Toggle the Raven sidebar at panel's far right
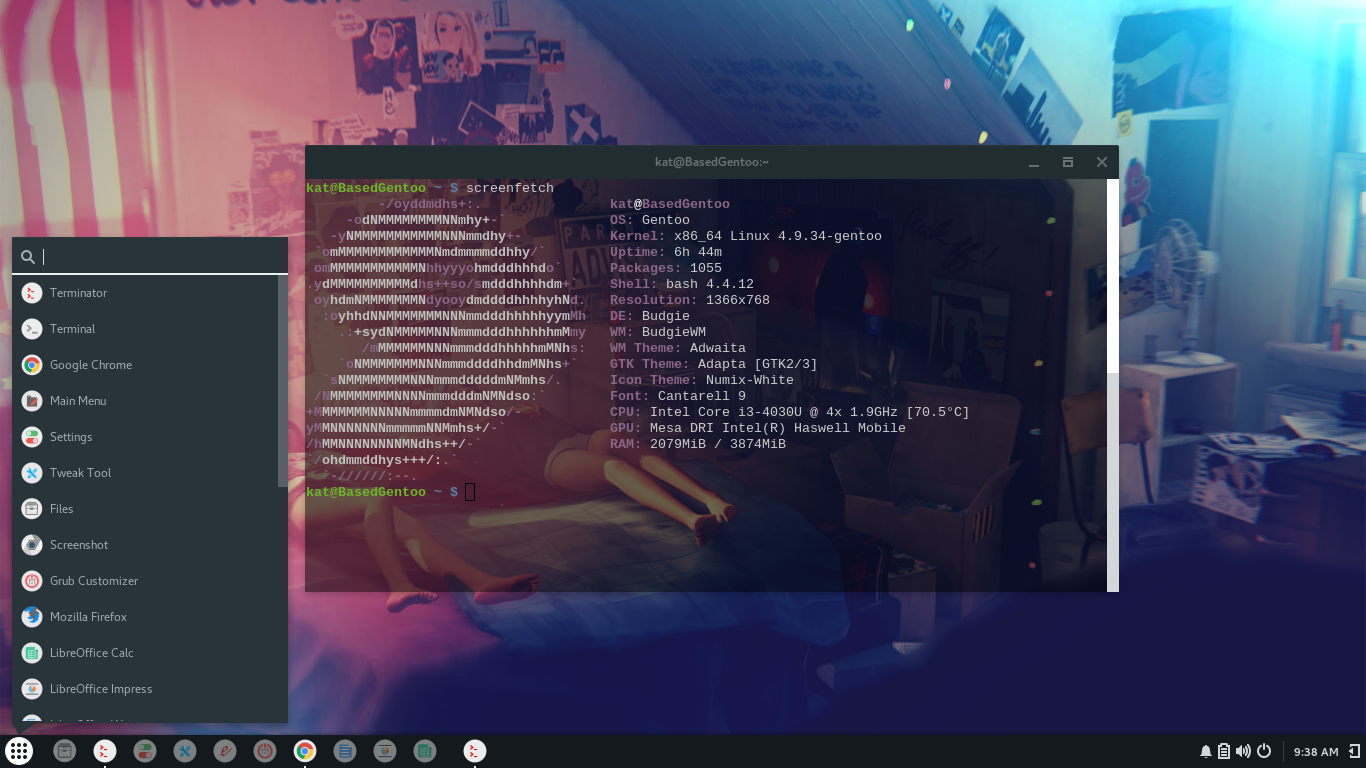Screen dimensions: 1366x768 [x=1353, y=751]
